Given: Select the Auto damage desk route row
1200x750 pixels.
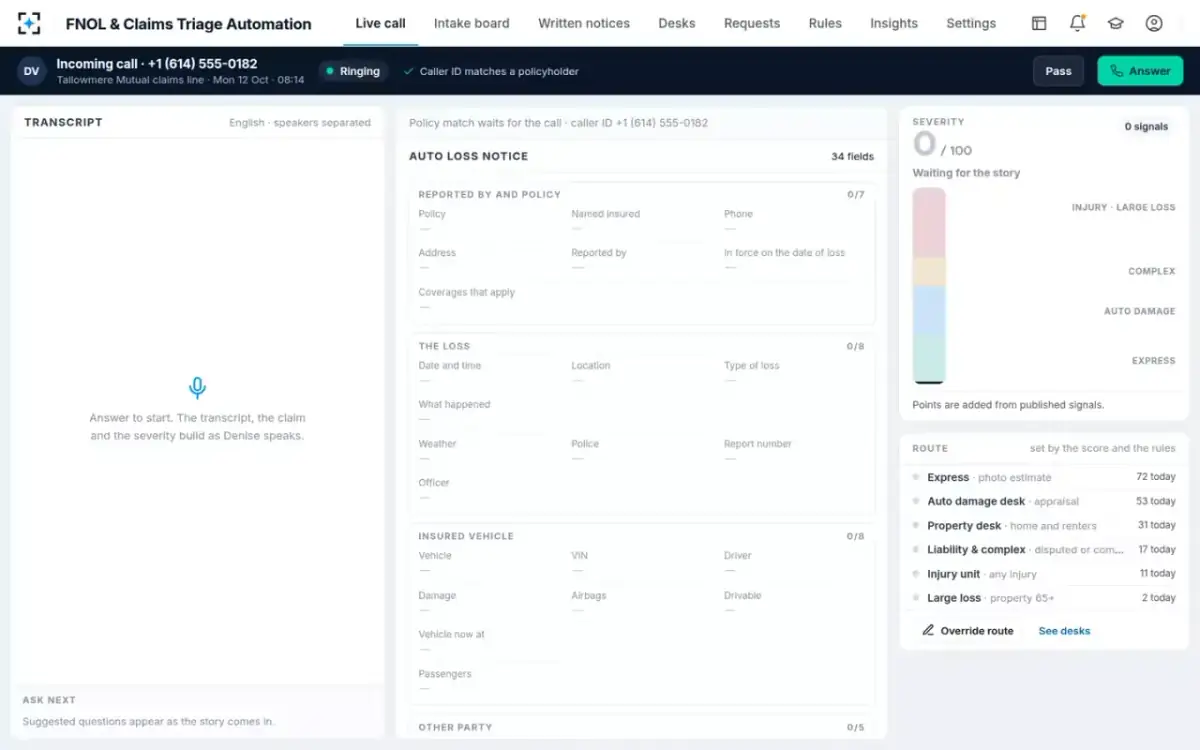Looking at the screenshot, I should (1044, 501).
